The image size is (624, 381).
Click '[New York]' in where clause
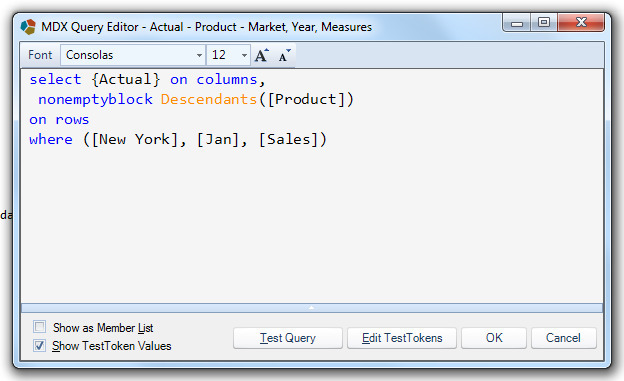(135, 140)
